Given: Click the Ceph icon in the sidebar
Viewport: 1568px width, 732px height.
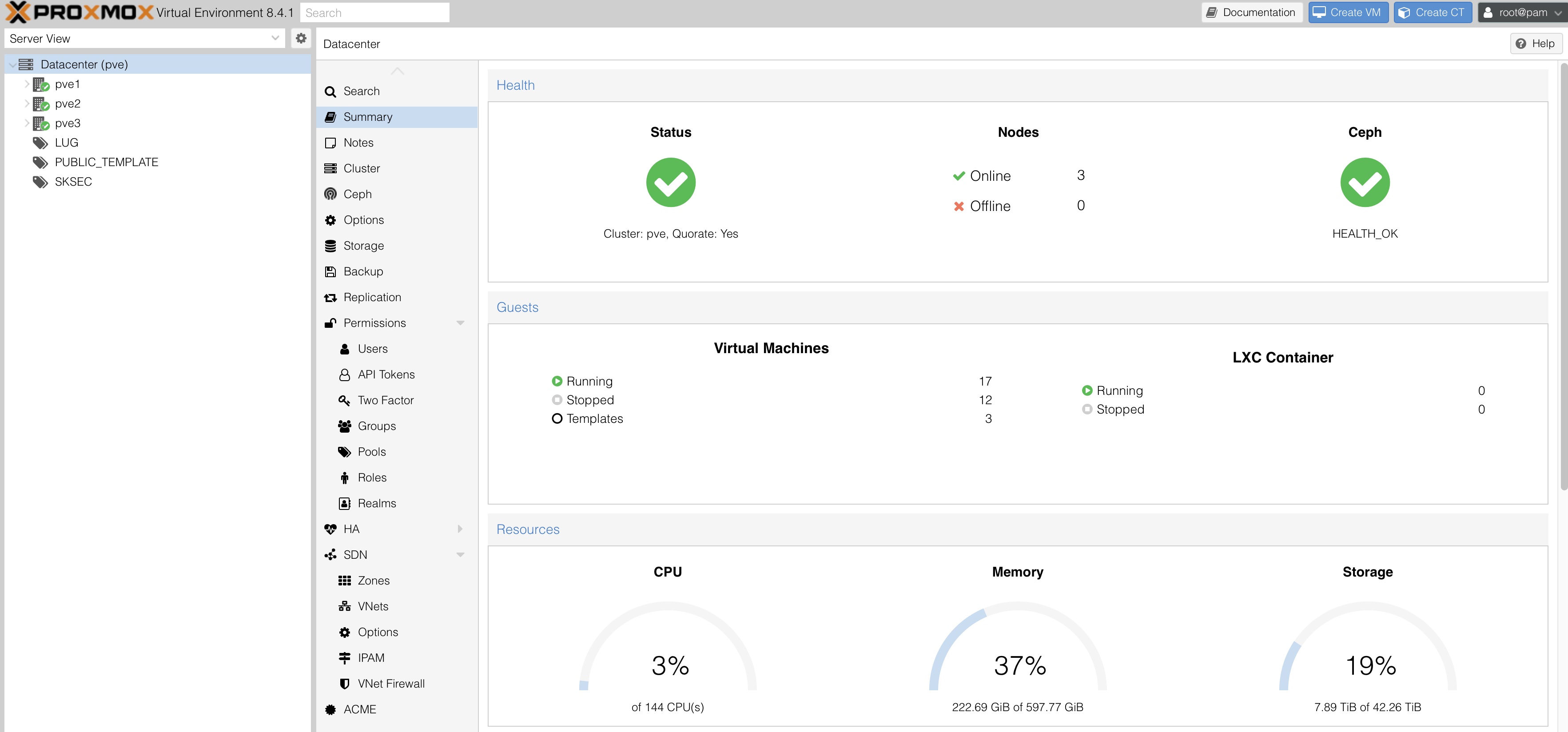Looking at the screenshot, I should click(x=330, y=194).
